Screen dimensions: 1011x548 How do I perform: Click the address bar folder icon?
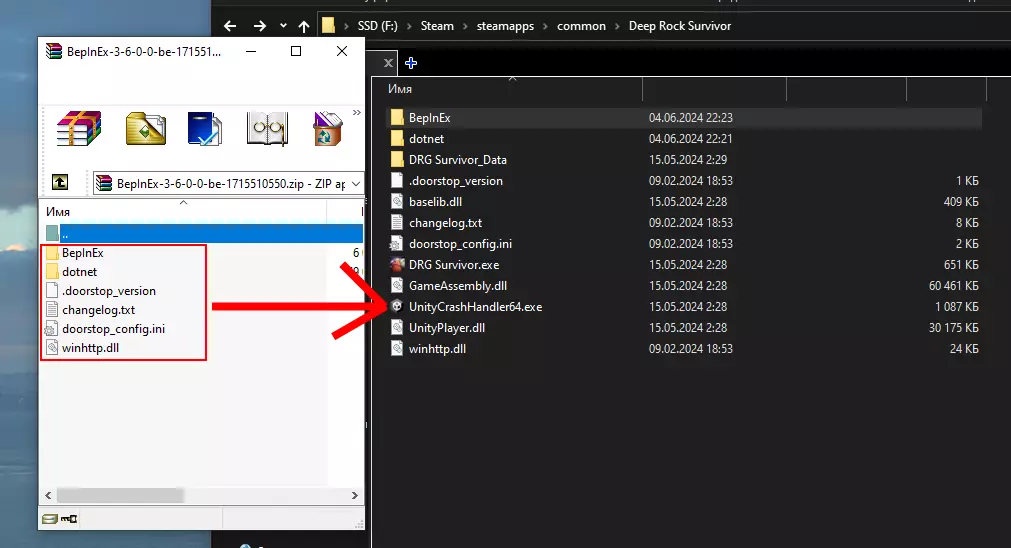[x=329, y=26]
